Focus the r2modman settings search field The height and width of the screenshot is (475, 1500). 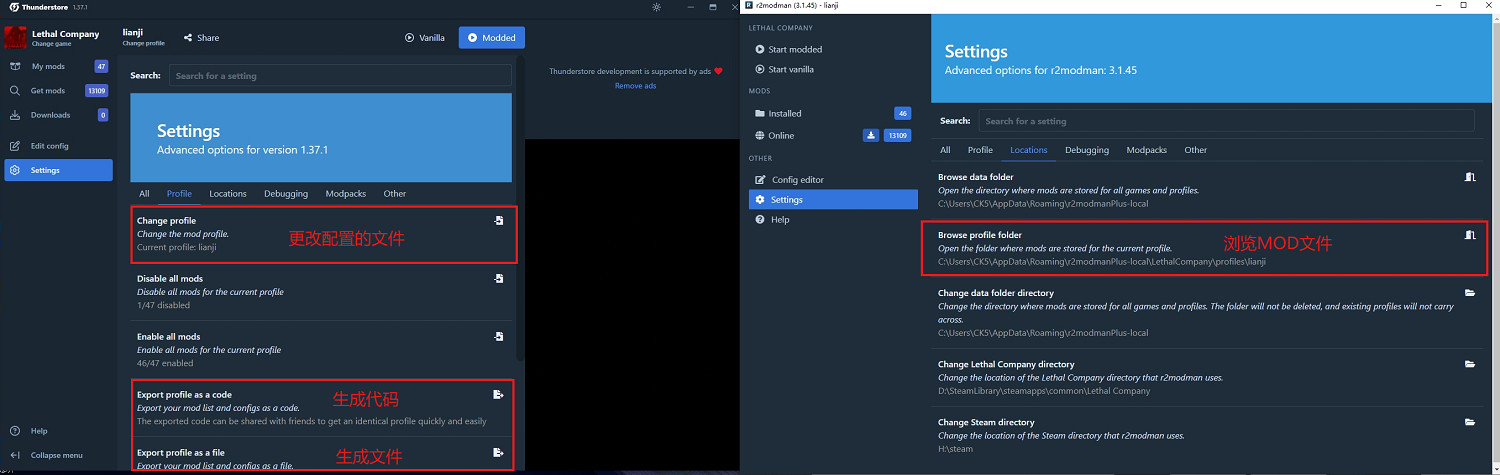(x=1225, y=121)
